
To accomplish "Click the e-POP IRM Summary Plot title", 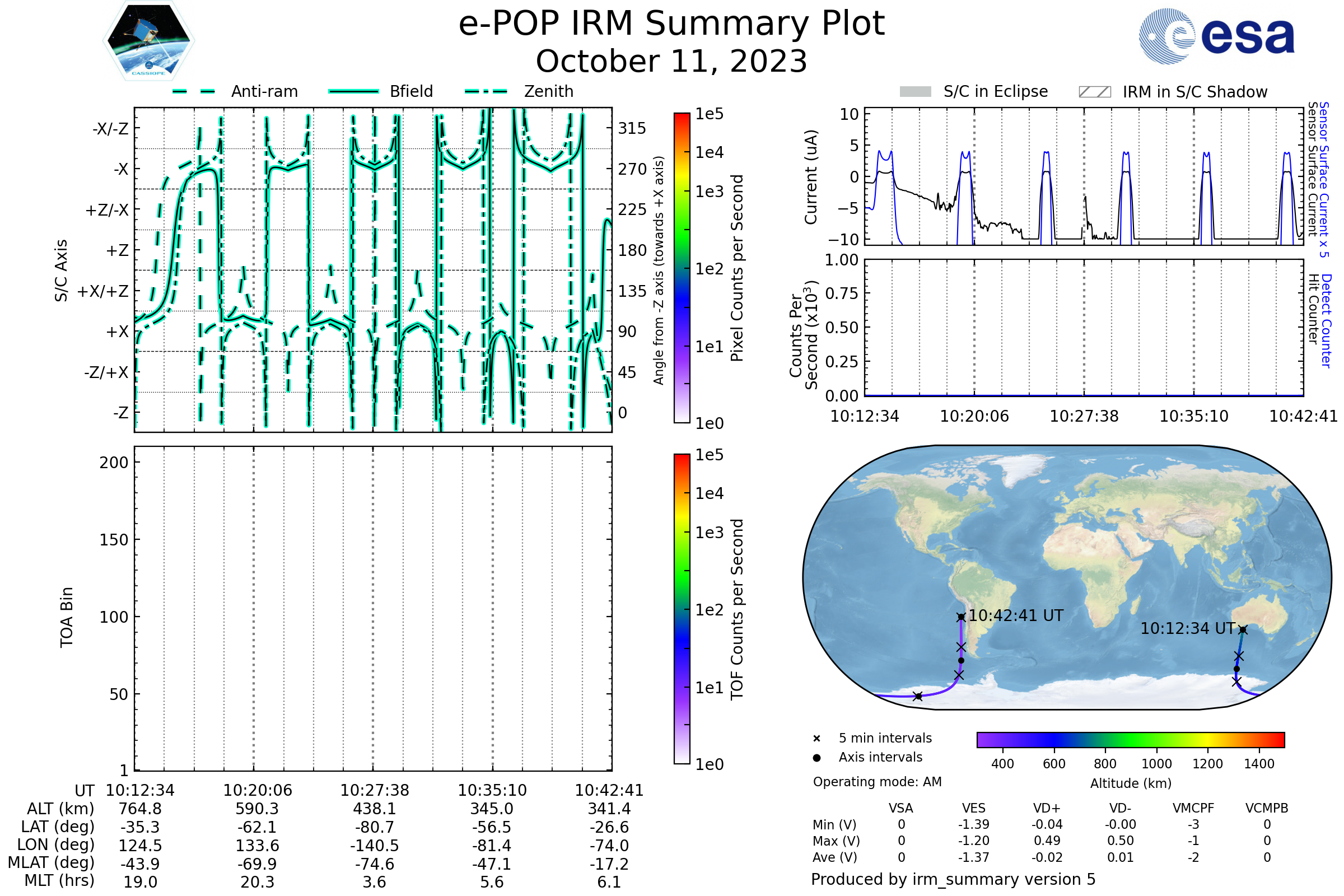I will click(671, 24).
